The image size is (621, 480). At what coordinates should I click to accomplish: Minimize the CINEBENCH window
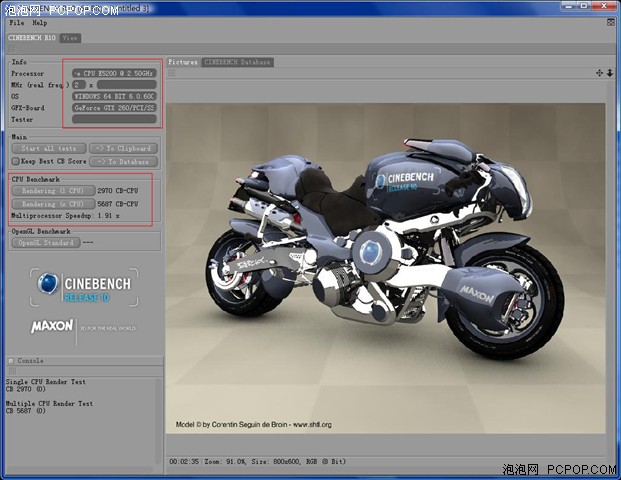[569, 6]
